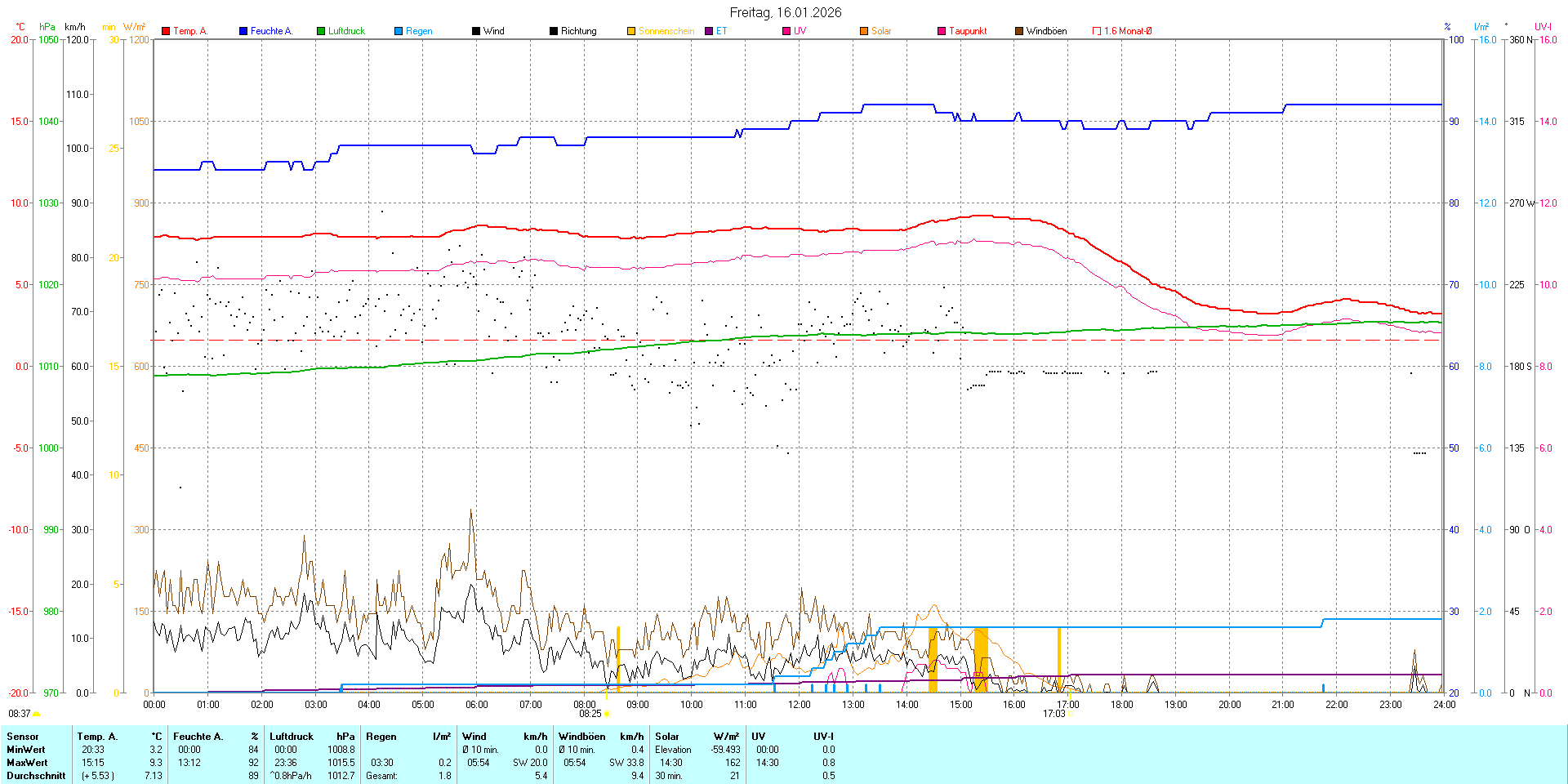
Task: Click the green Luftdruck legend swatch
Action: tap(321, 31)
